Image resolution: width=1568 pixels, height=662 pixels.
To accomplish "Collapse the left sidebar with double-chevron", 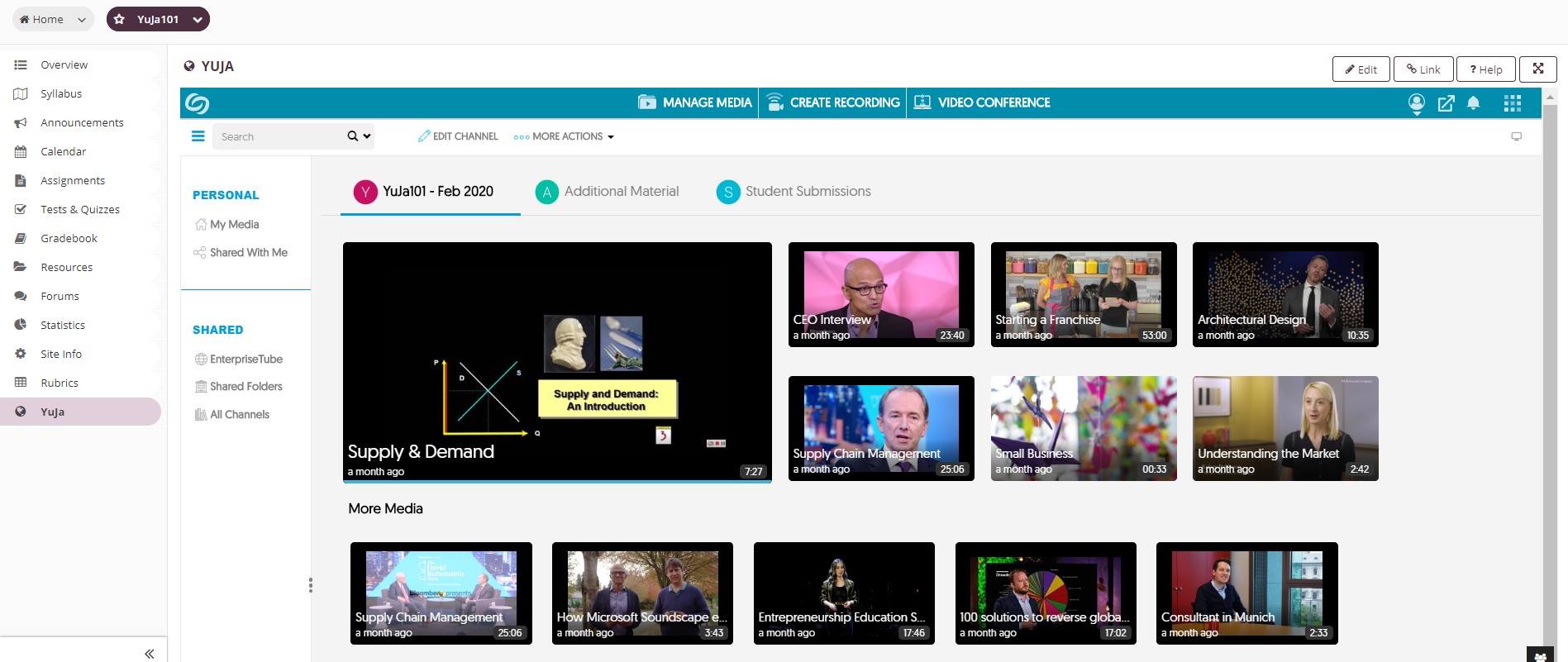I will pyautogui.click(x=149, y=654).
